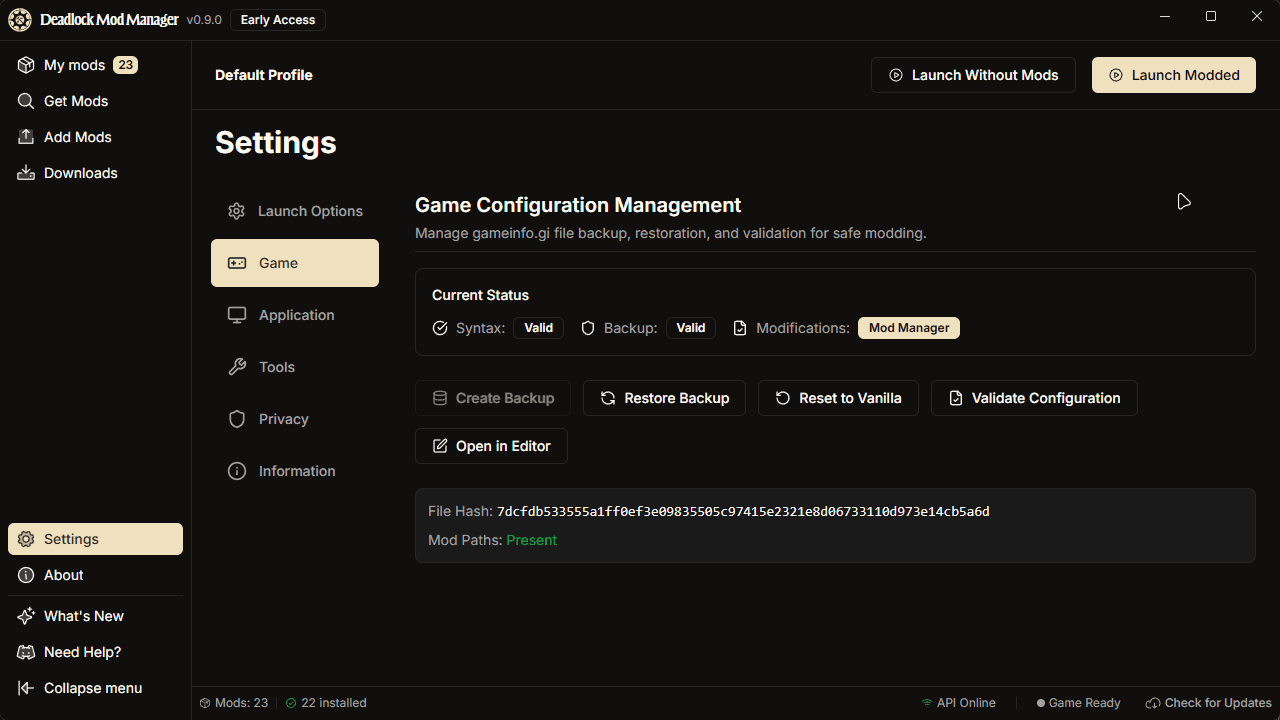This screenshot has height=720, width=1280.
Task: Select the Application settings tab
Action: (x=295, y=315)
